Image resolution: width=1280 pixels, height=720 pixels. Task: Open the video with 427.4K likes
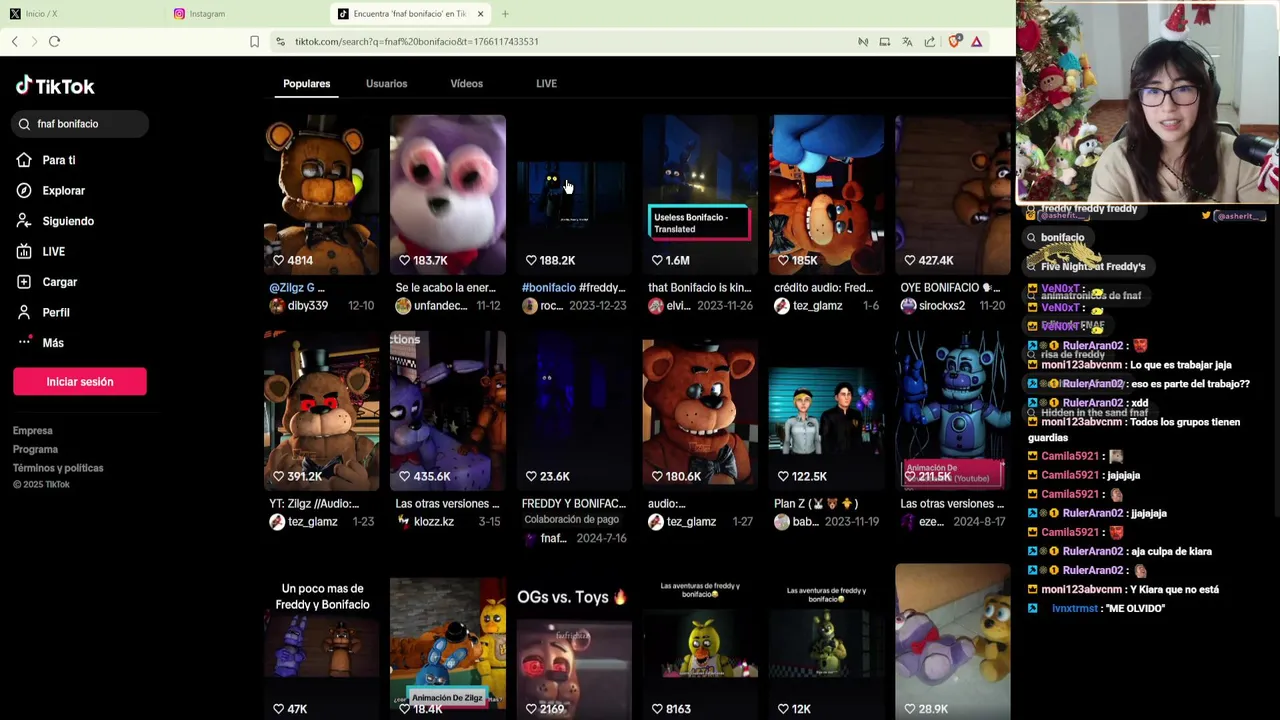click(x=952, y=194)
